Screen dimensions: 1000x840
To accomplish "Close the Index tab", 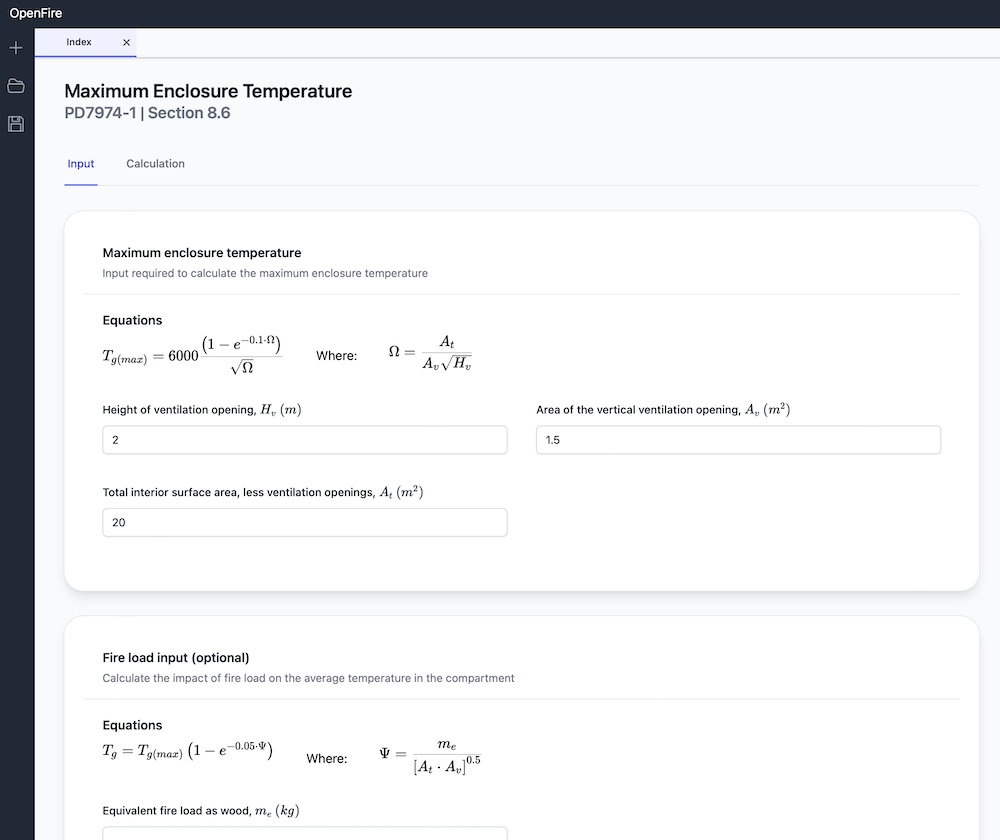I will pyautogui.click(x=126, y=42).
